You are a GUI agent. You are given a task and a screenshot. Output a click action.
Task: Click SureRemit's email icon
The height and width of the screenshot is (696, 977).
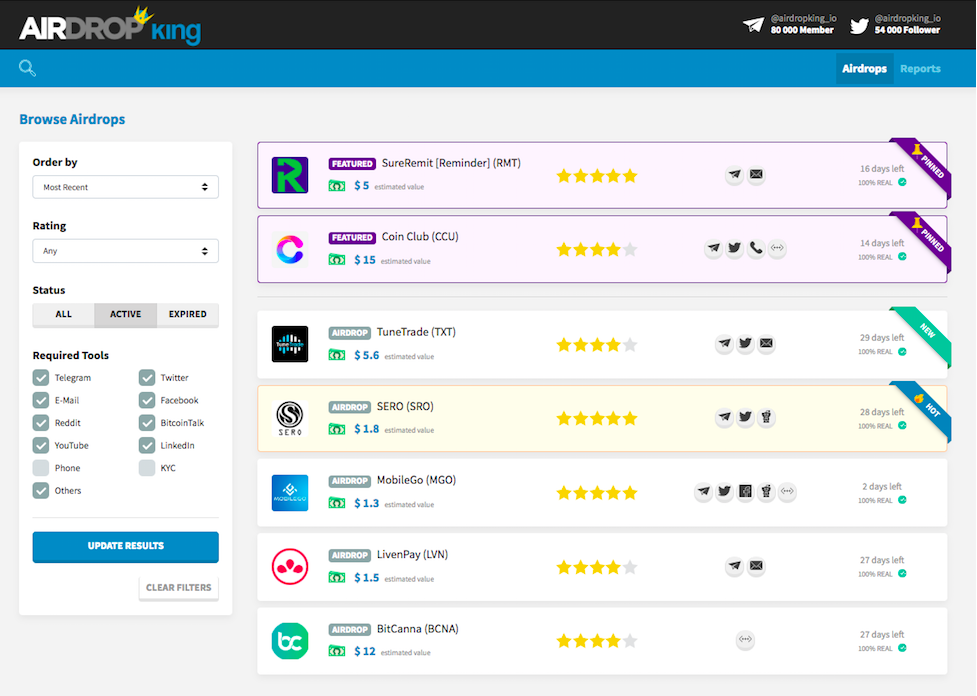[x=756, y=174]
